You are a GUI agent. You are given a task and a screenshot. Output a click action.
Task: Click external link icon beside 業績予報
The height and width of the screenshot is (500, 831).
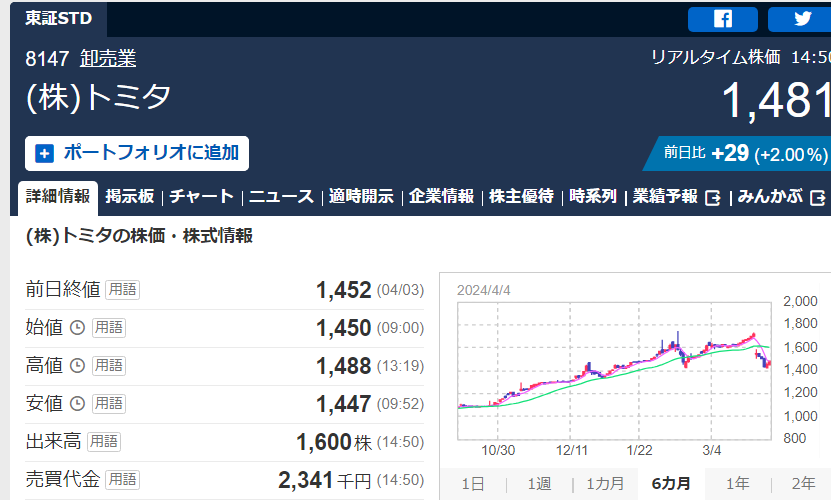(x=713, y=198)
